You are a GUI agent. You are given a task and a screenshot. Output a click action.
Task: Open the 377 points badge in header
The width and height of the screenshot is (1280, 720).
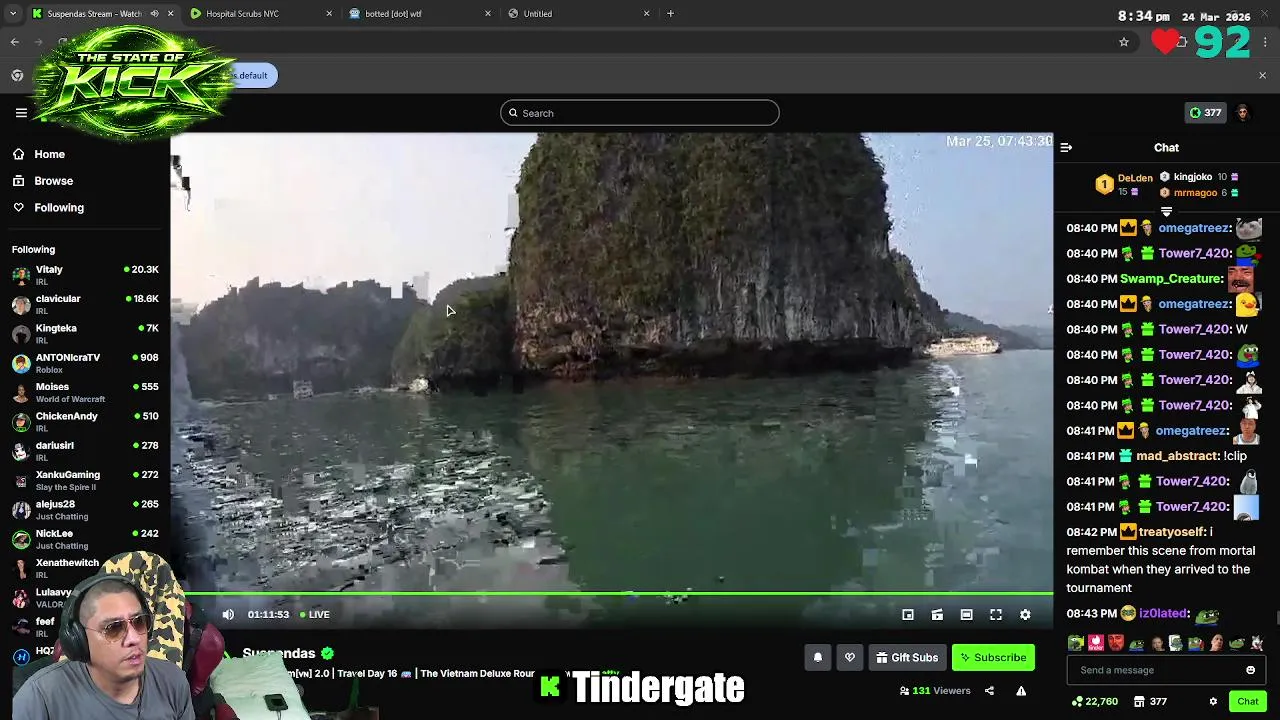tap(1205, 113)
